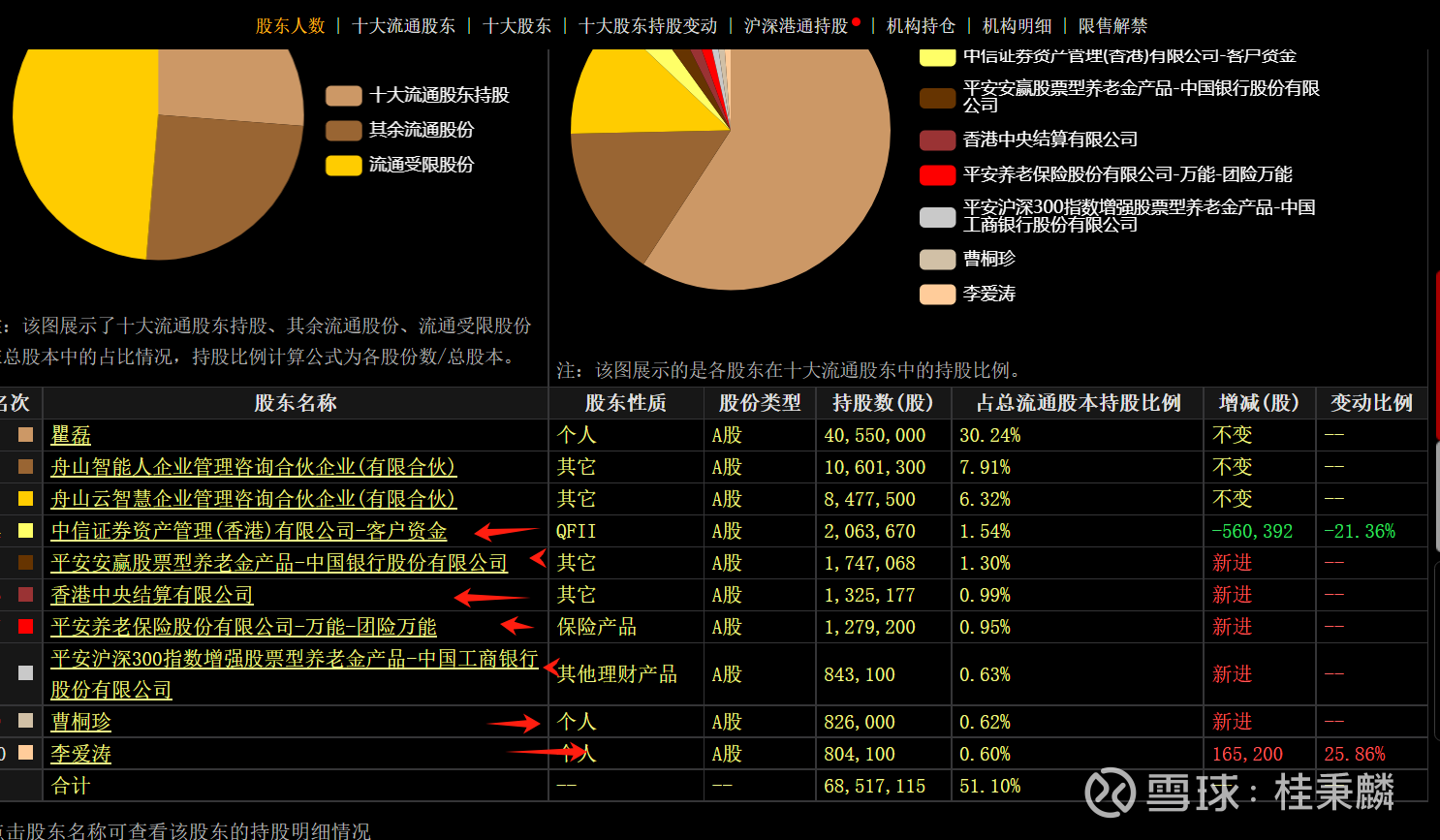The image size is (1440, 840).
Task: Click the total percentage 51.10%
Action: [989, 787]
